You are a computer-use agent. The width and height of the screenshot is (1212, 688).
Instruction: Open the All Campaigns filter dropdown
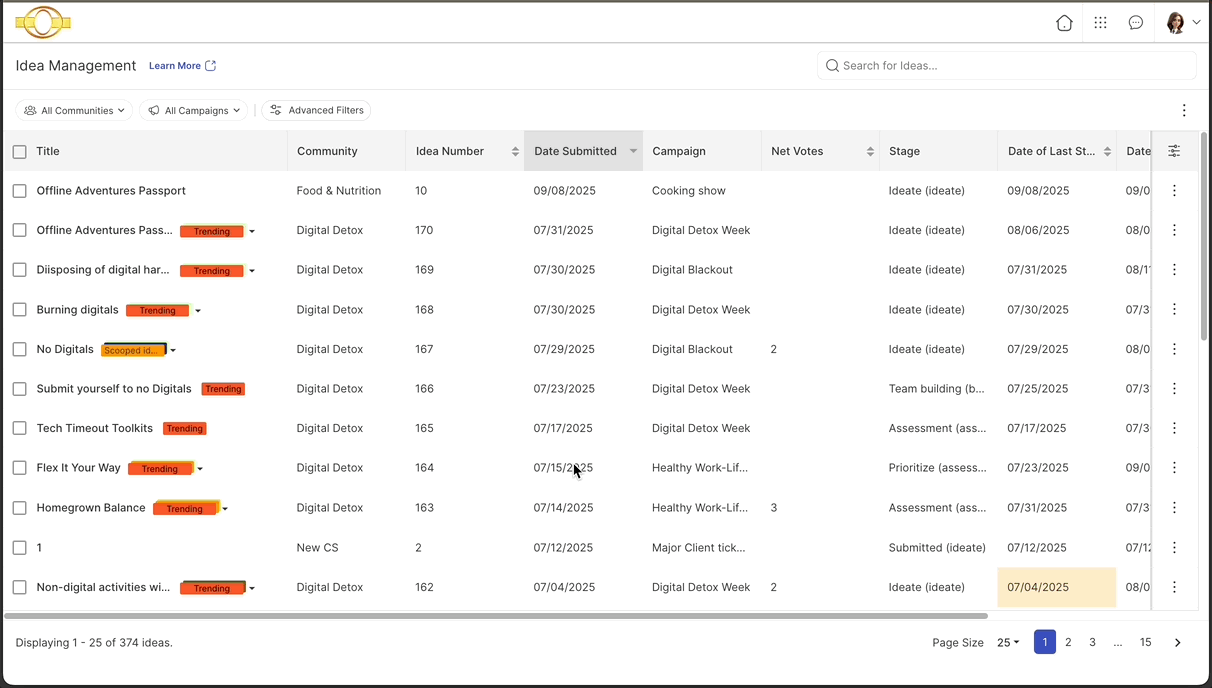tap(194, 111)
